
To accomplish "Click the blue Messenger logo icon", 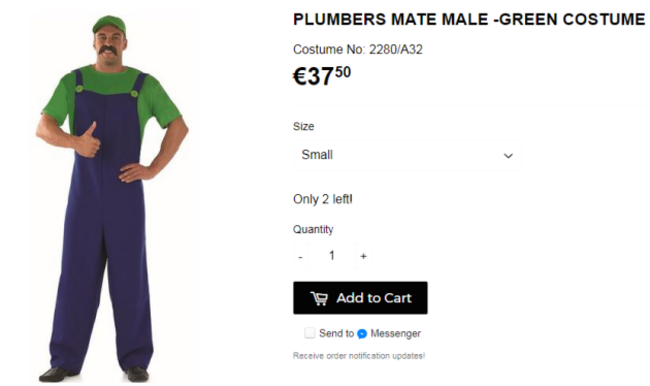I will pos(362,334).
